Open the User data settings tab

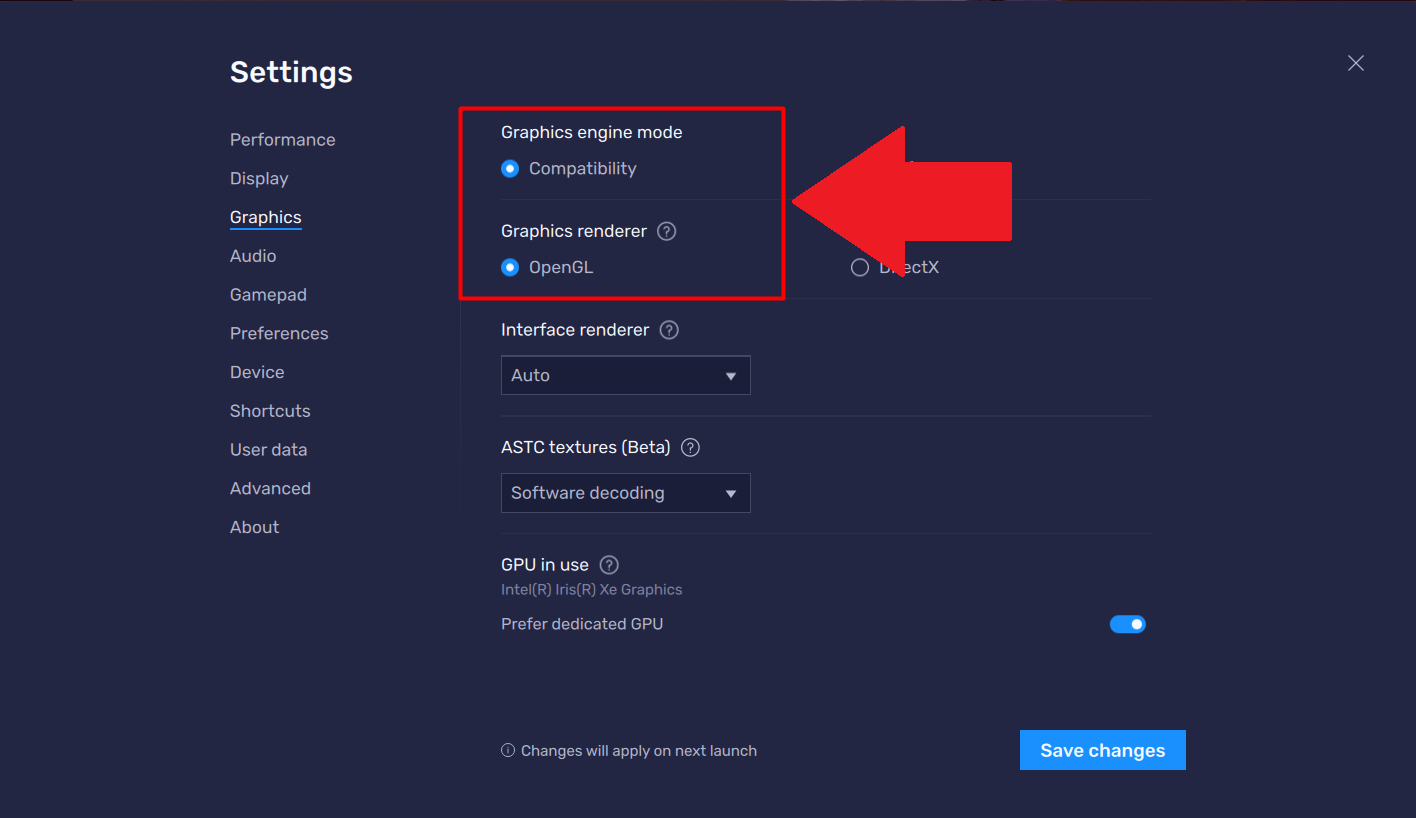click(268, 450)
